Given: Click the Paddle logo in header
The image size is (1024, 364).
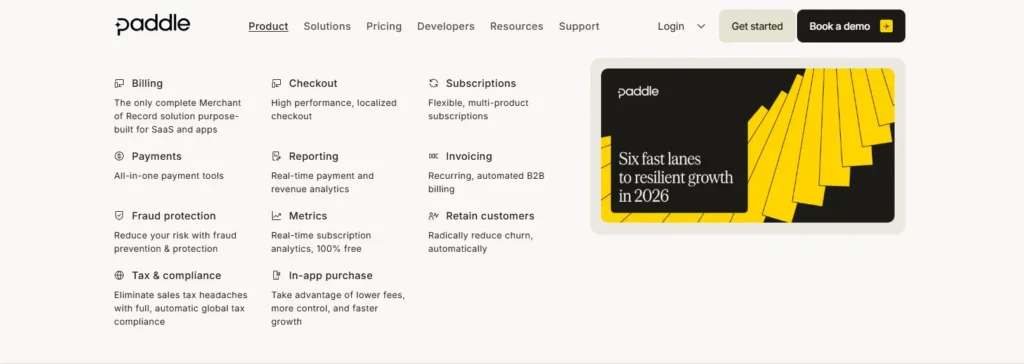Looking at the screenshot, I should pyautogui.click(x=153, y=25).
